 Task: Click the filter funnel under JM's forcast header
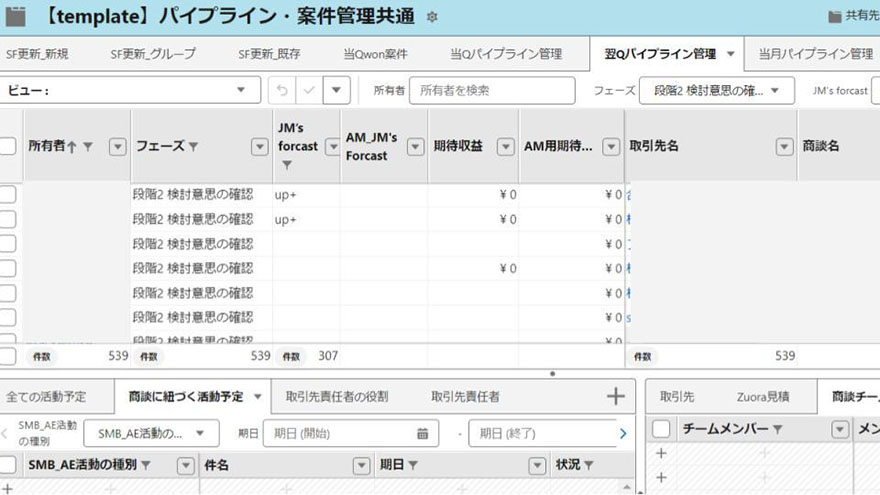coord(287,165)
